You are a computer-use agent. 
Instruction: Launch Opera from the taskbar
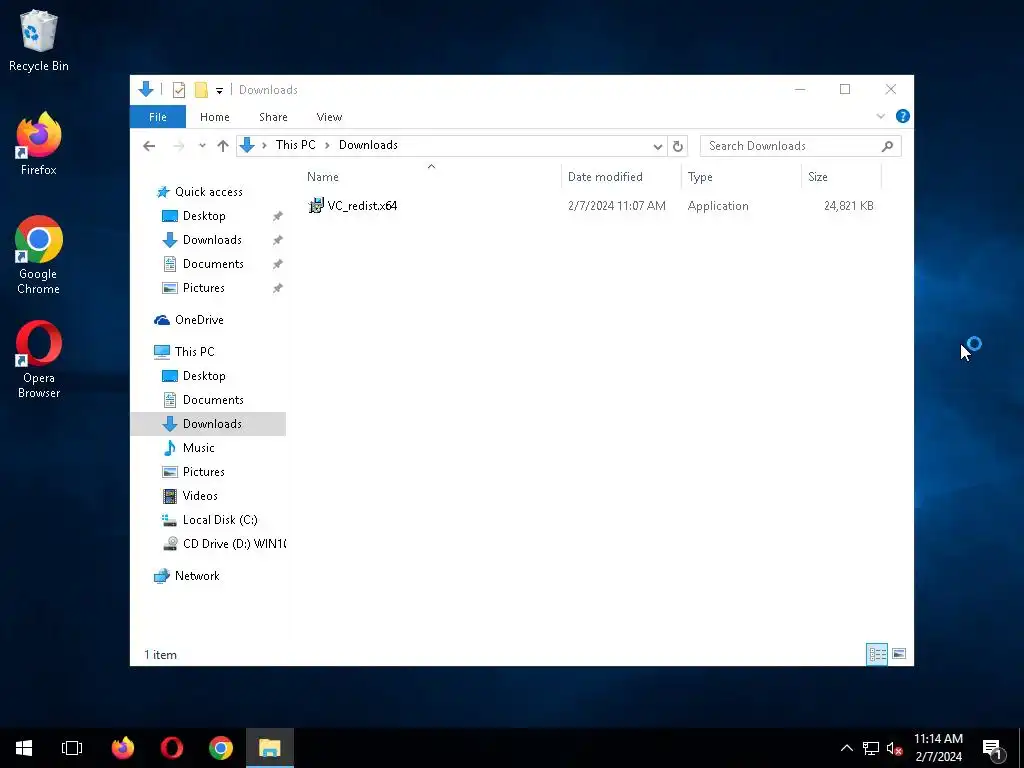tap(172, 748)
